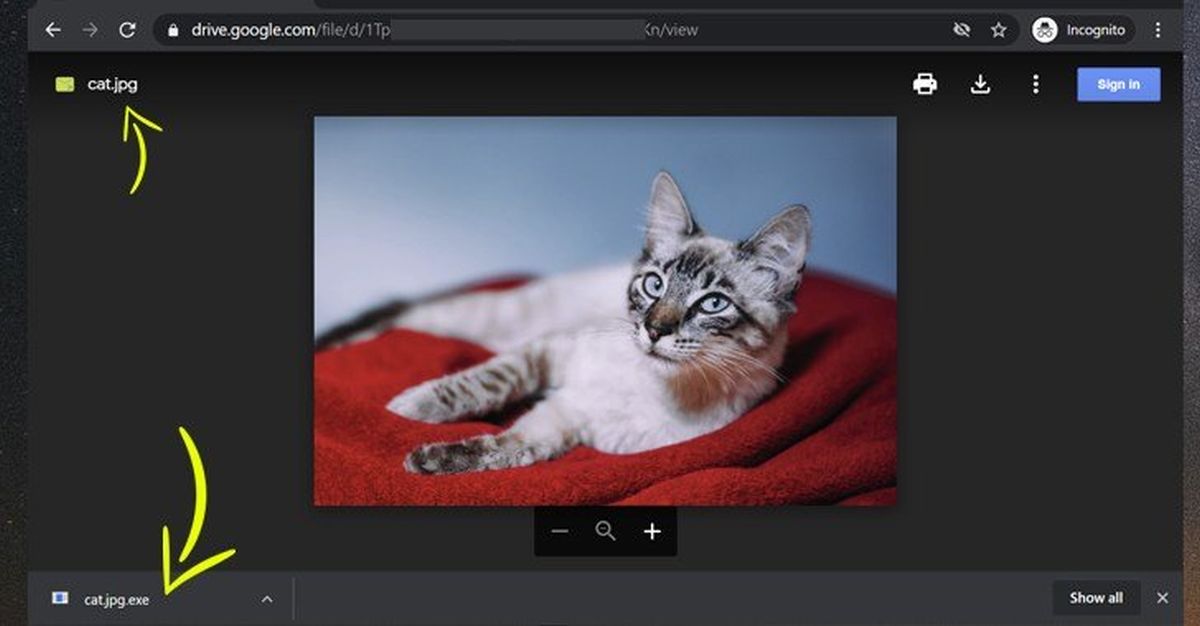Open Drive's more actions three-dot menu
The width and height of the screenshot is (1200, 626).
pos(1035,84)
